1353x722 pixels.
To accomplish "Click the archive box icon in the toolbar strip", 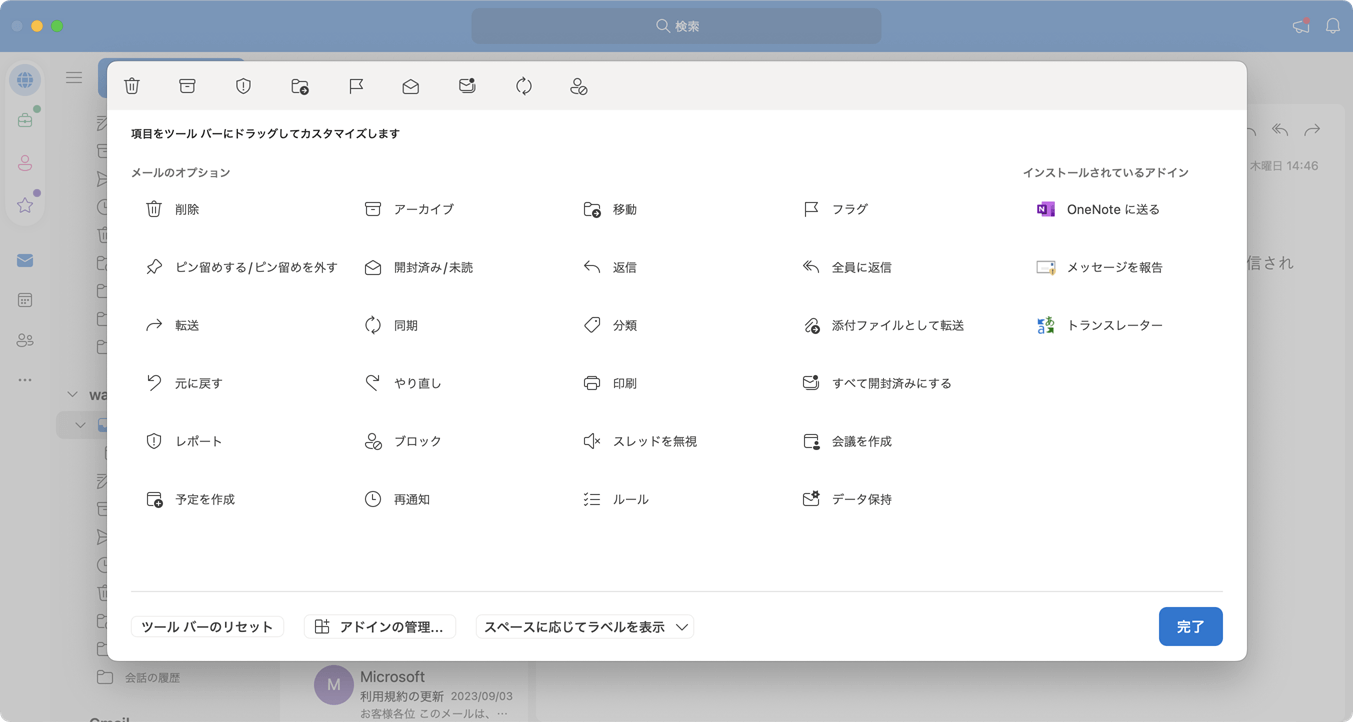I will point(187,87).
